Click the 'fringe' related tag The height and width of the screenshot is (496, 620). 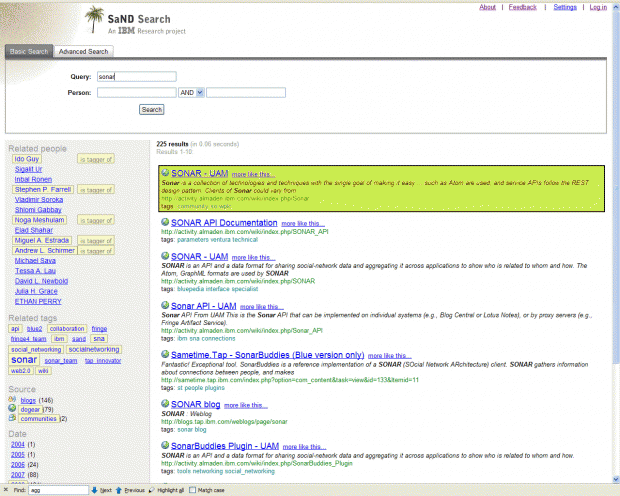click(x=99, y=329)
